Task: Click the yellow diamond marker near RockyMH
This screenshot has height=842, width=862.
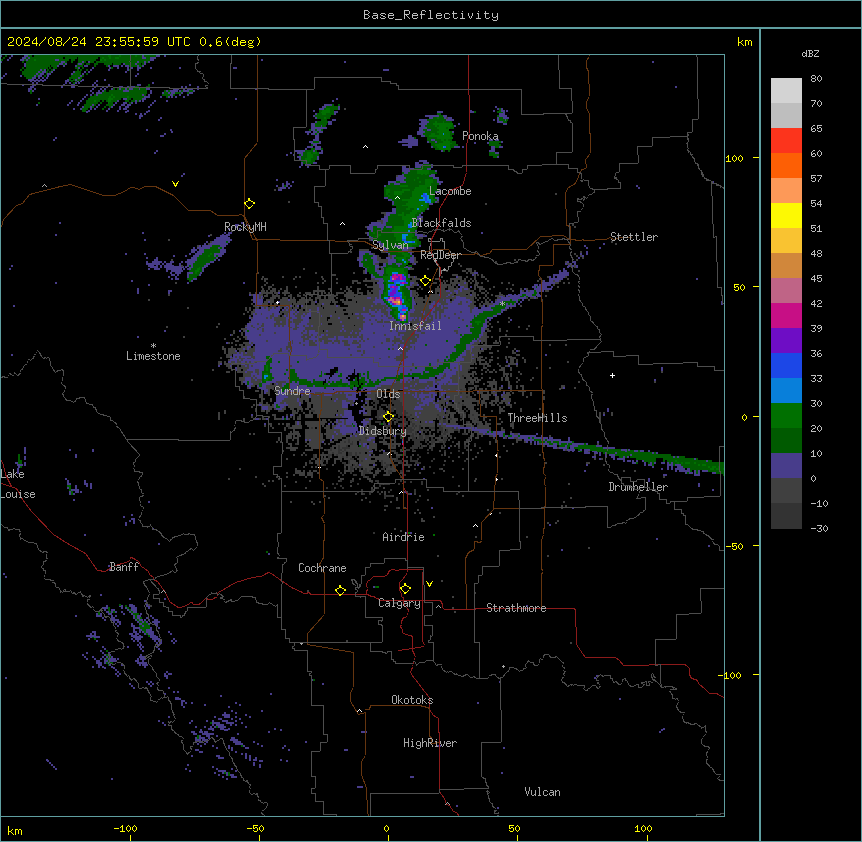Action: (x=250, y=203)
